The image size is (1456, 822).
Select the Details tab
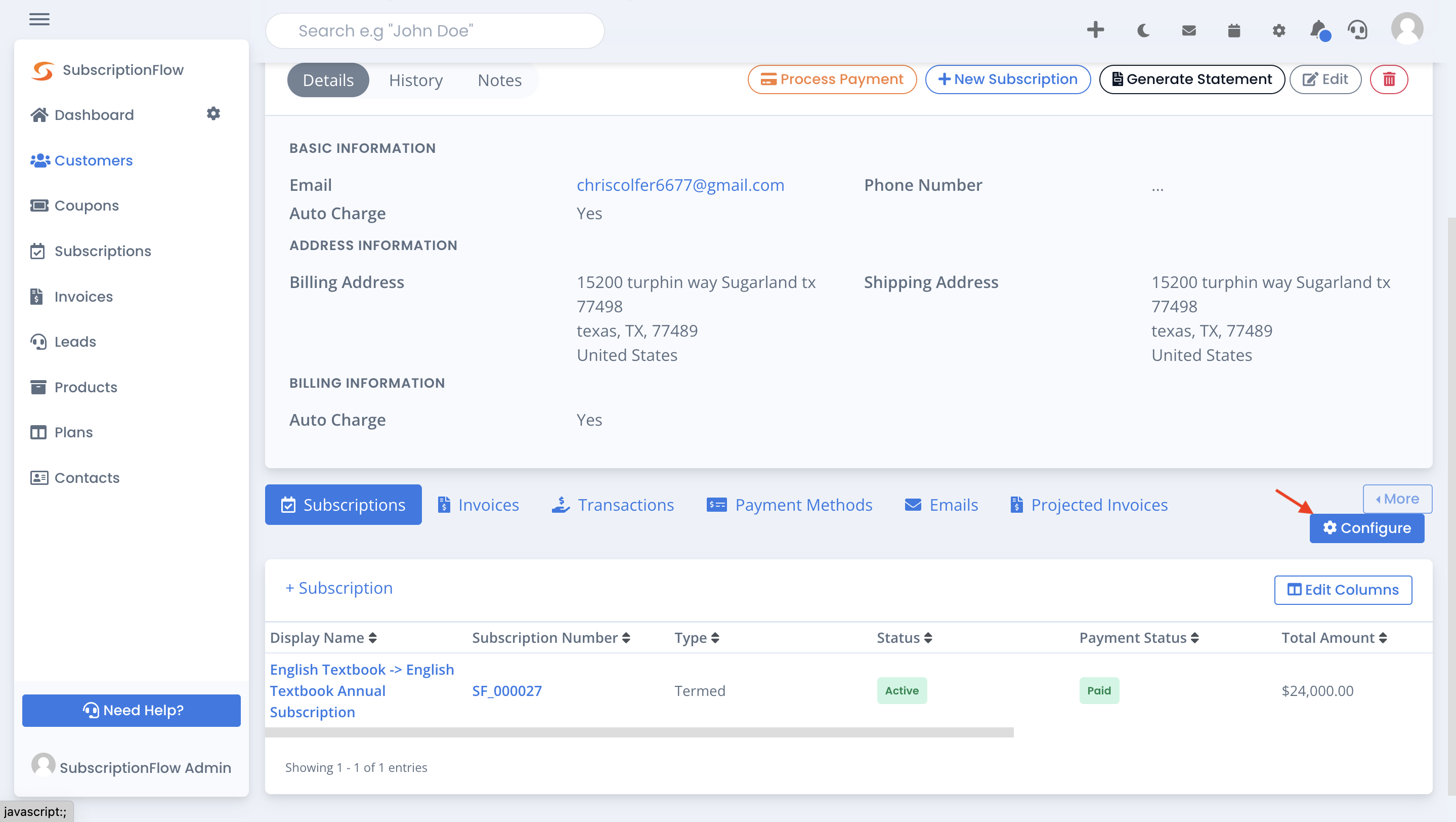tap(328, 80)
